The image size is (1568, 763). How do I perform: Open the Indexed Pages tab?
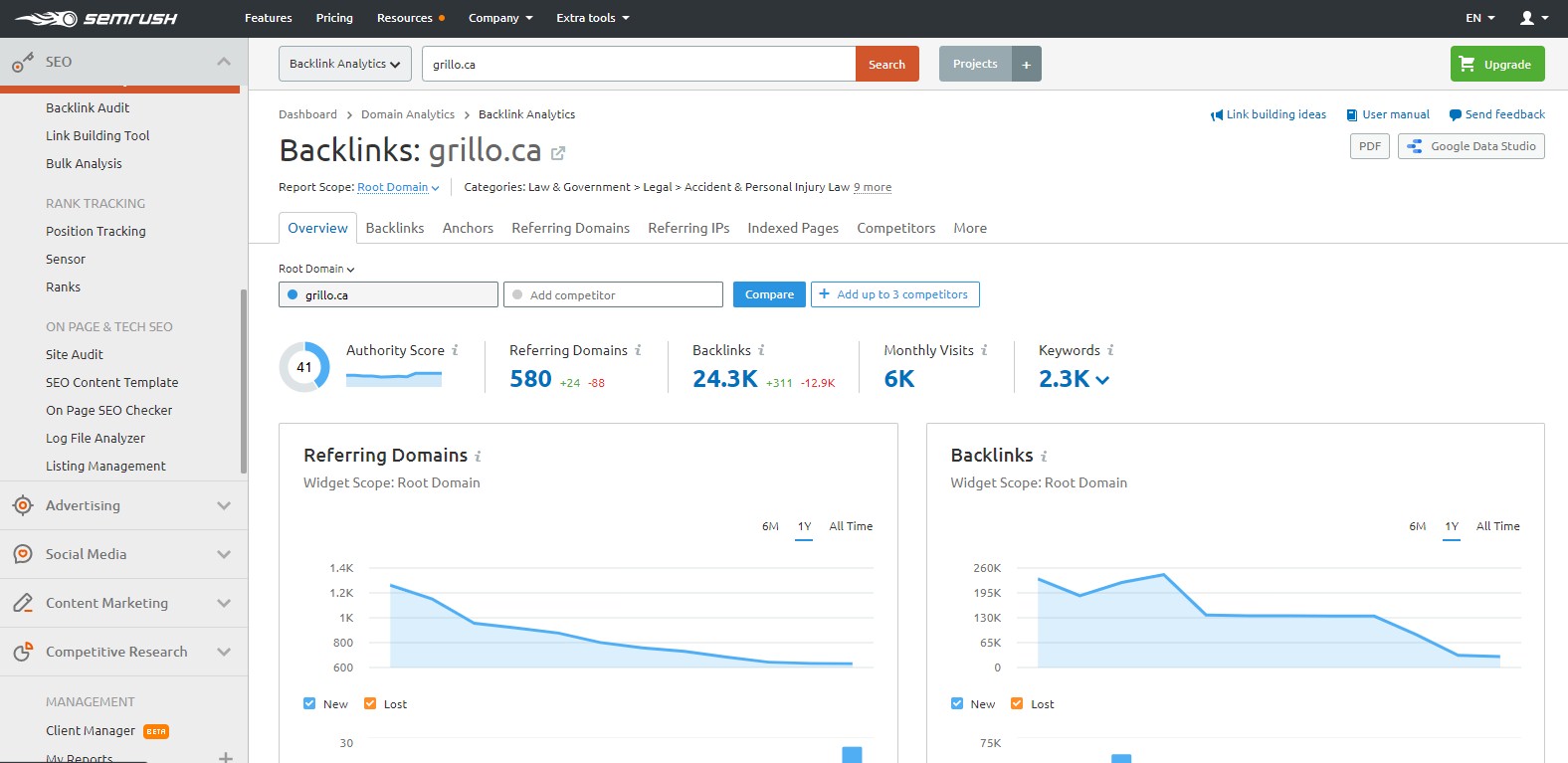coord(793,228)
